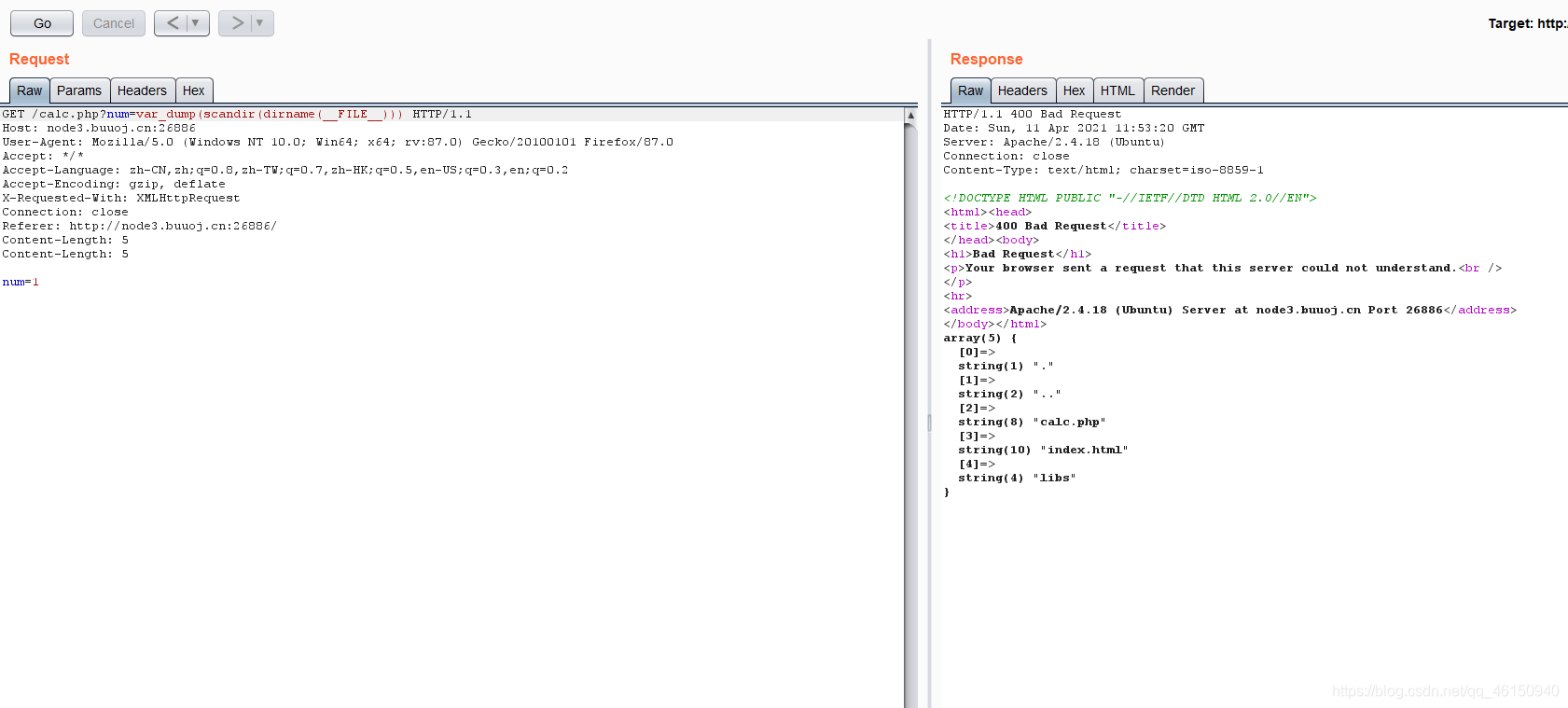Open the Response HTML tab

pos(1117,90)
